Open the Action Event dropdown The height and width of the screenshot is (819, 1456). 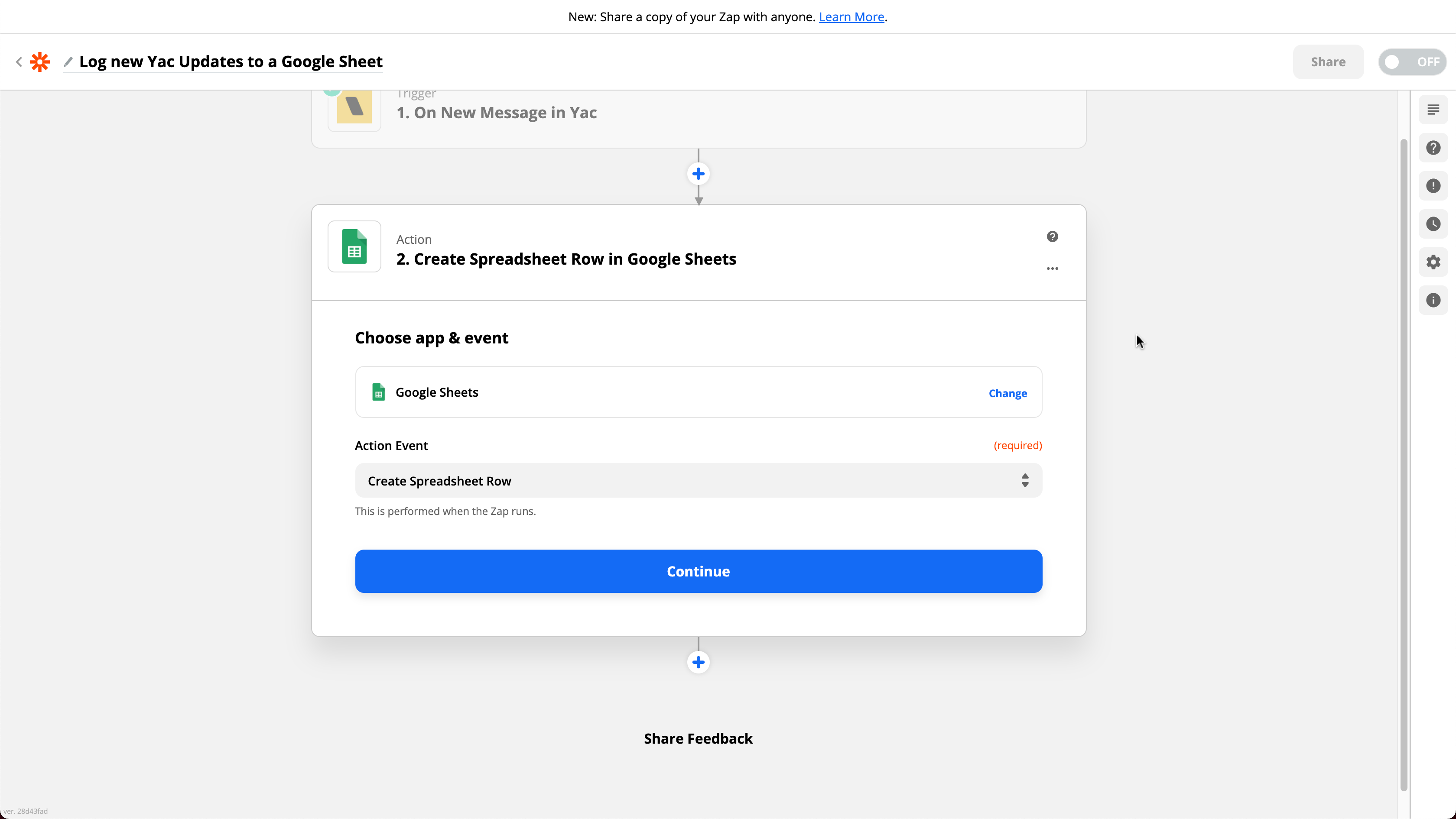click(x=698, y=481)
